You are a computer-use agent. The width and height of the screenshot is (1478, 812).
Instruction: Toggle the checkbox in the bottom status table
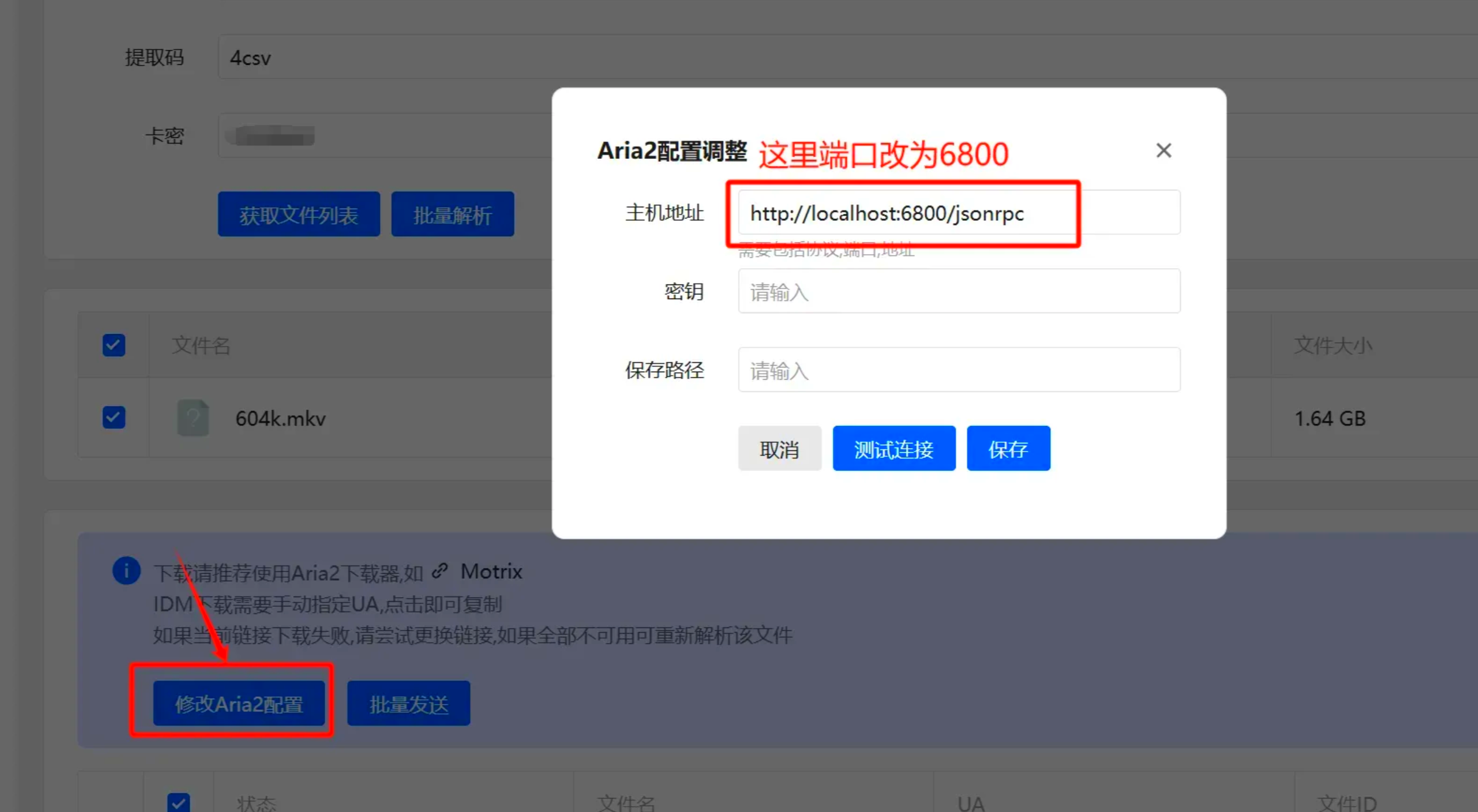179,803
